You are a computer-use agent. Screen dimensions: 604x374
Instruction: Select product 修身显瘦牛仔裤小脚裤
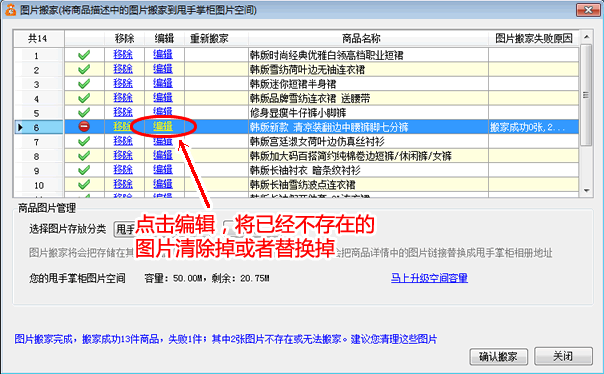298,112
